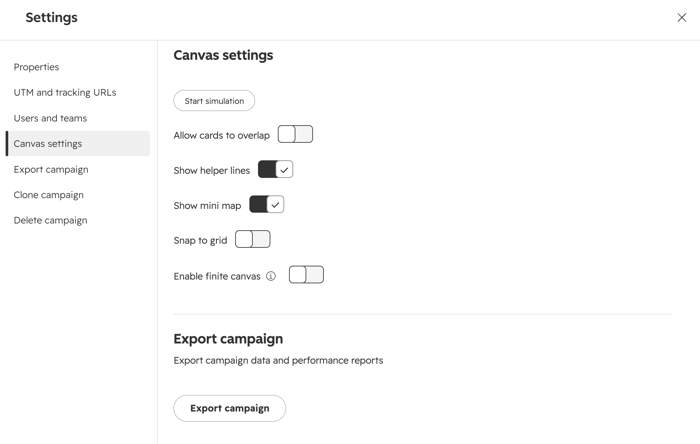Click the info icon beside Enable finite canvas
The height and width of the screenshot is (444, 700).
[271, 276]
